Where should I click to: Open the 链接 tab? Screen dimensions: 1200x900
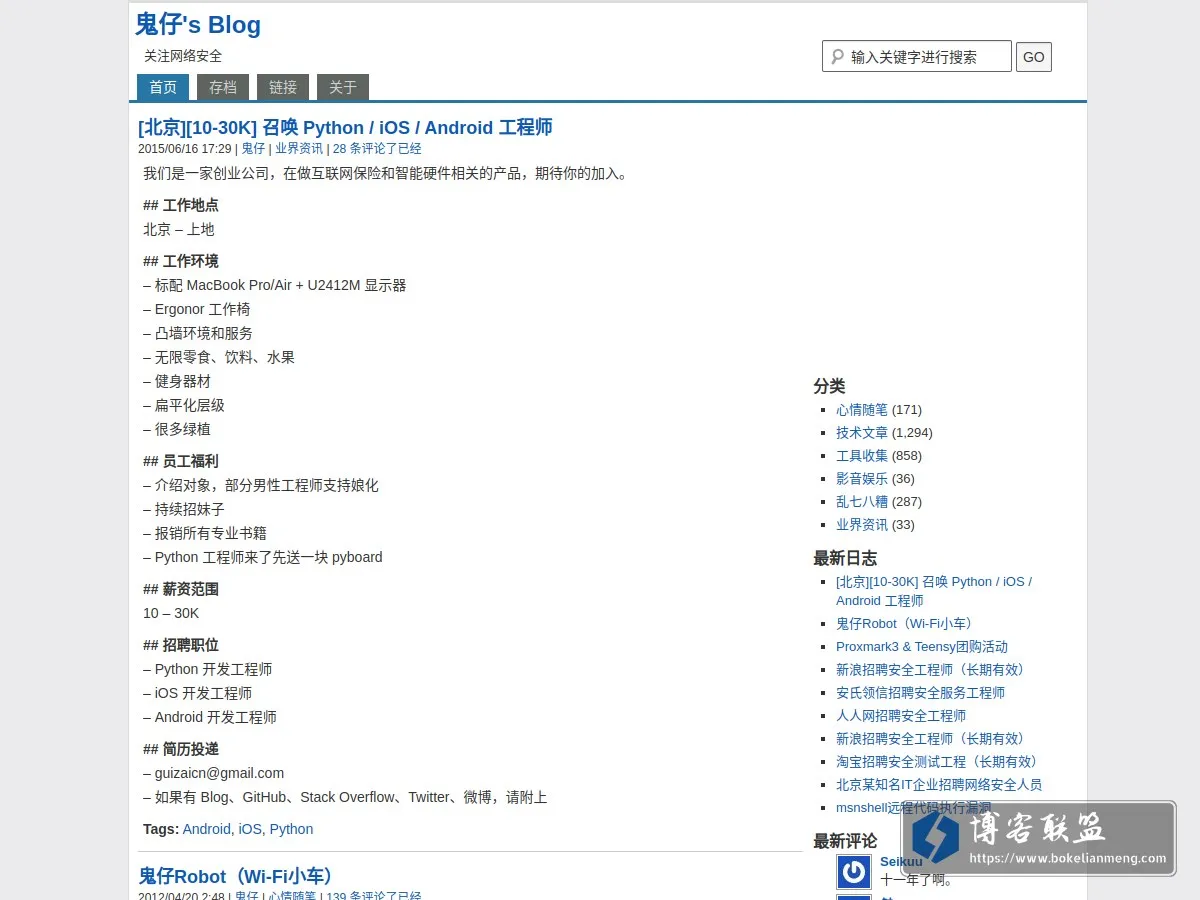tap(283, 87)
